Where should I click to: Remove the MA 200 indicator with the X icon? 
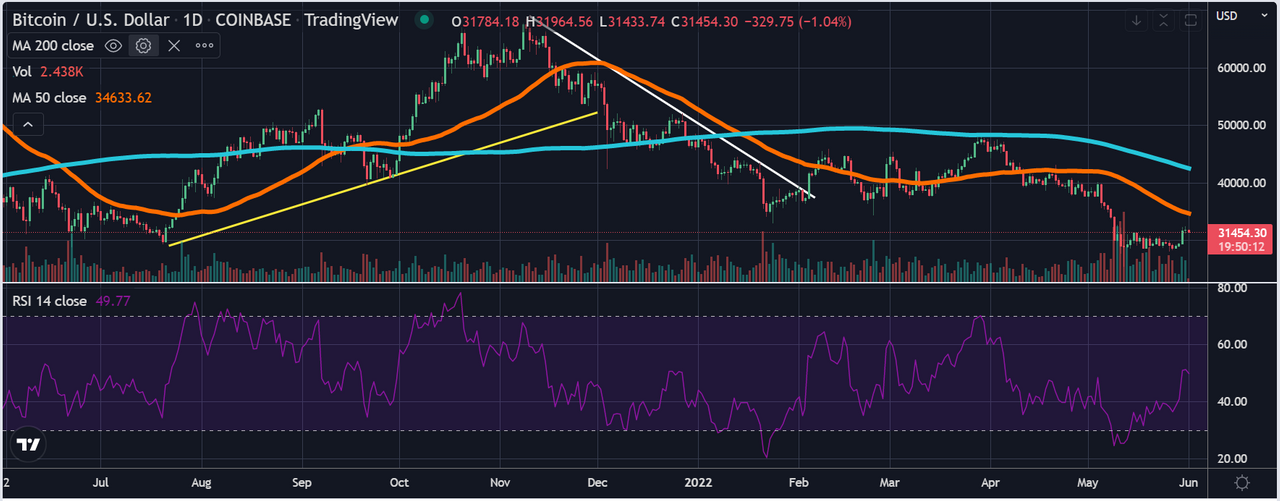click(x=174, y=46)
